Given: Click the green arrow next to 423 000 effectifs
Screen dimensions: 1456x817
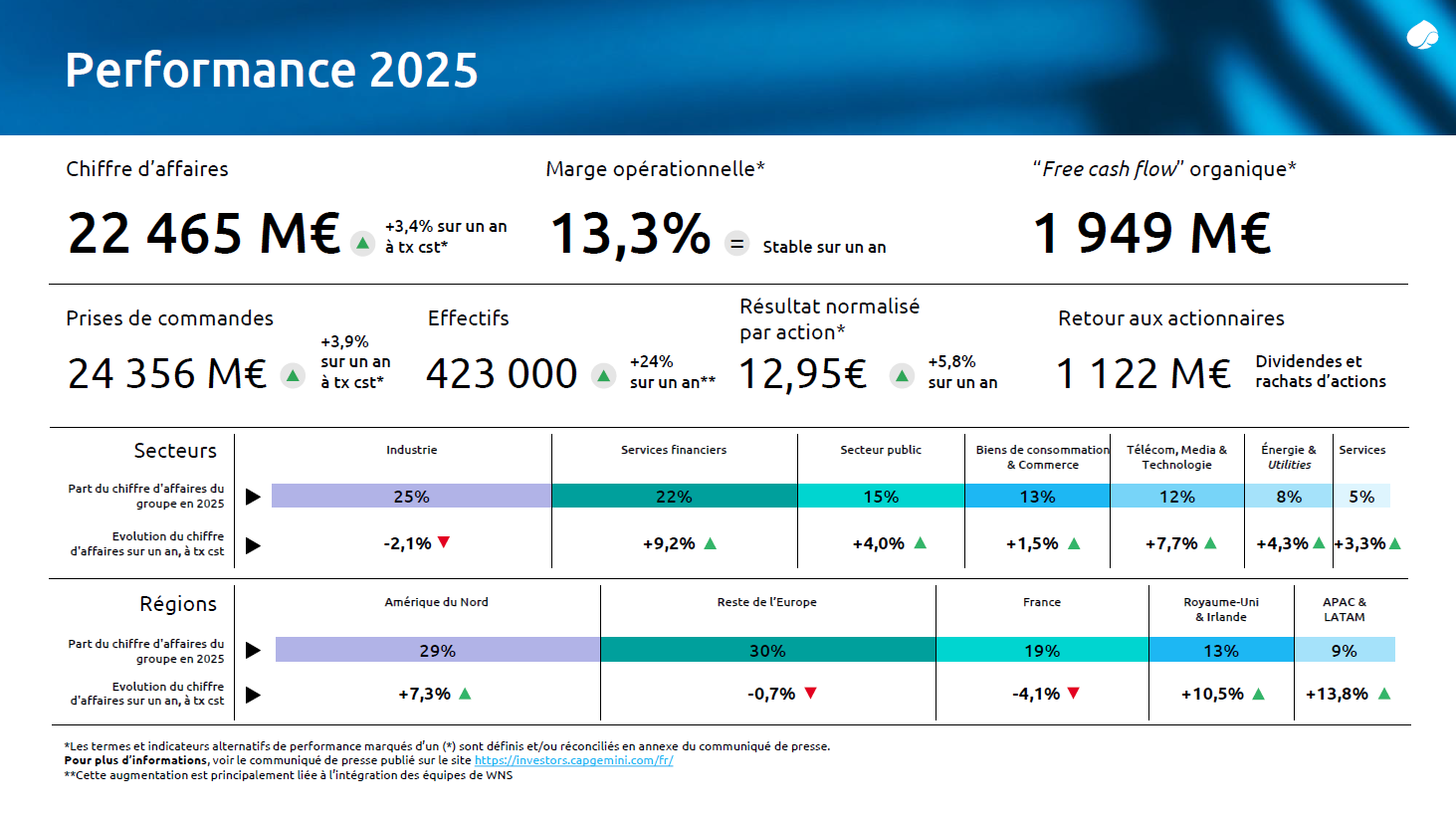Looking at the screenshot, I should [604, 375].
